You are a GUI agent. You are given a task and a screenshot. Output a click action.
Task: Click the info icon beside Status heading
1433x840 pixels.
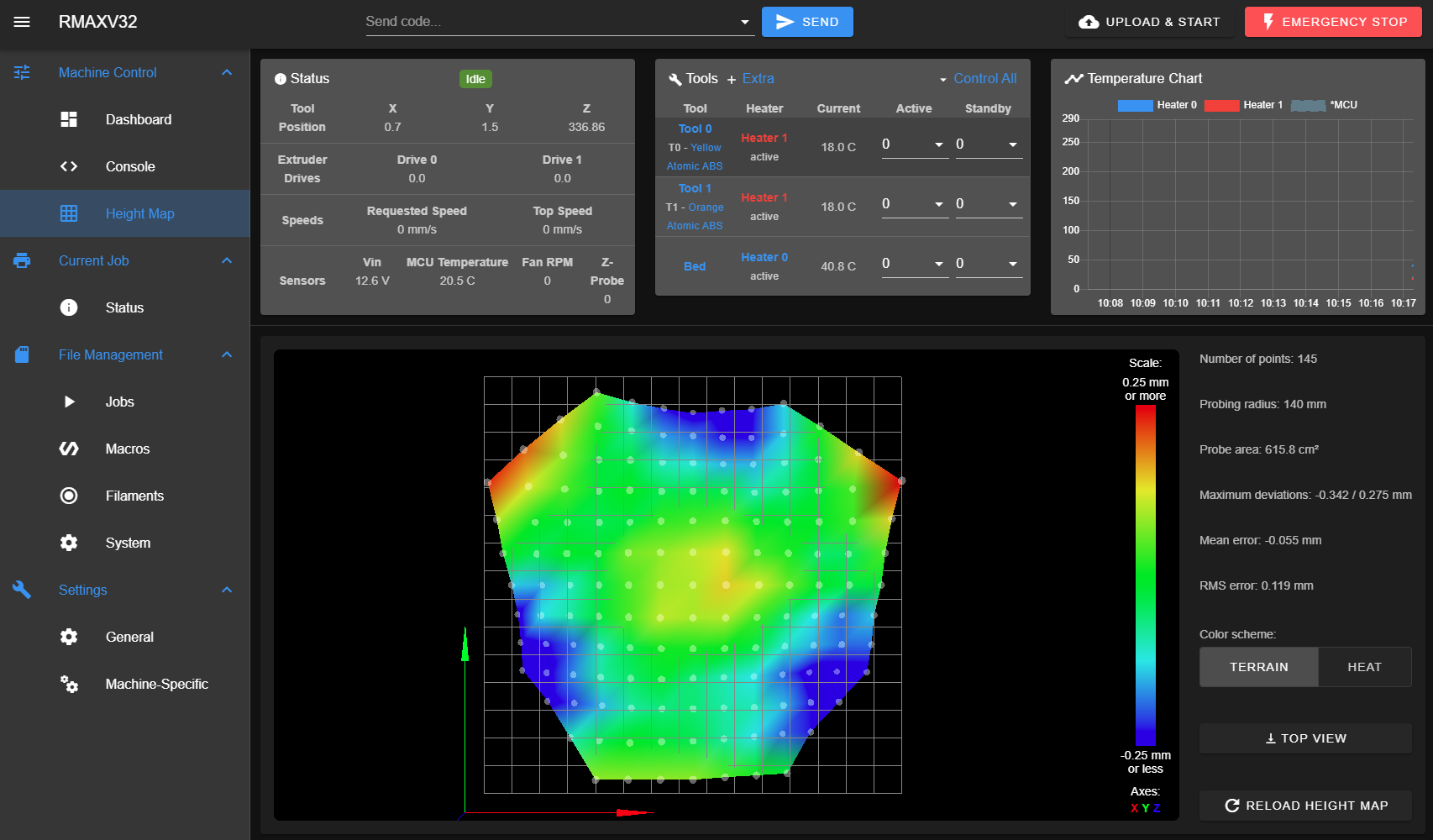(x=281, y=79)
